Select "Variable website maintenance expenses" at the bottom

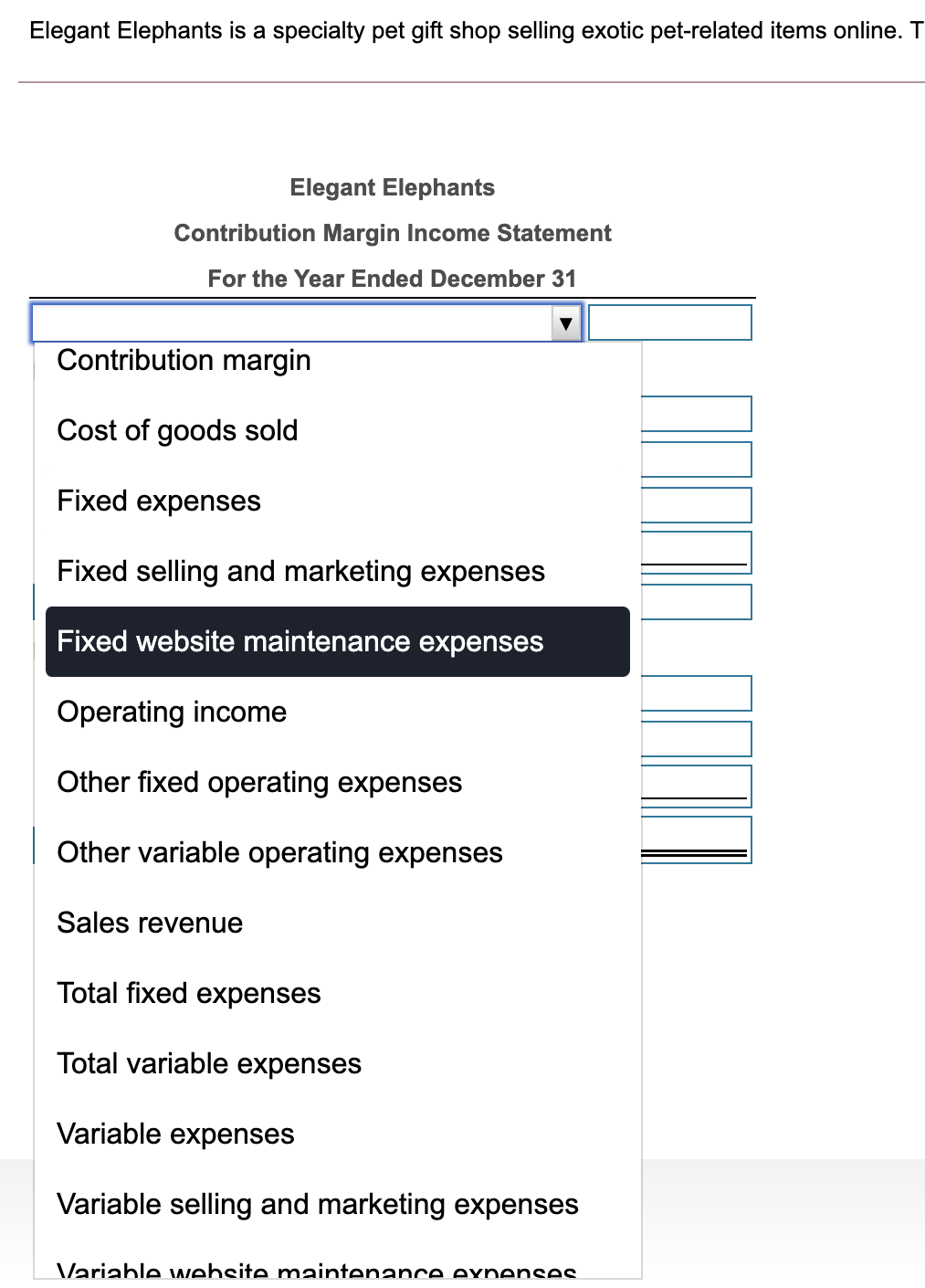pos(315,1271)
